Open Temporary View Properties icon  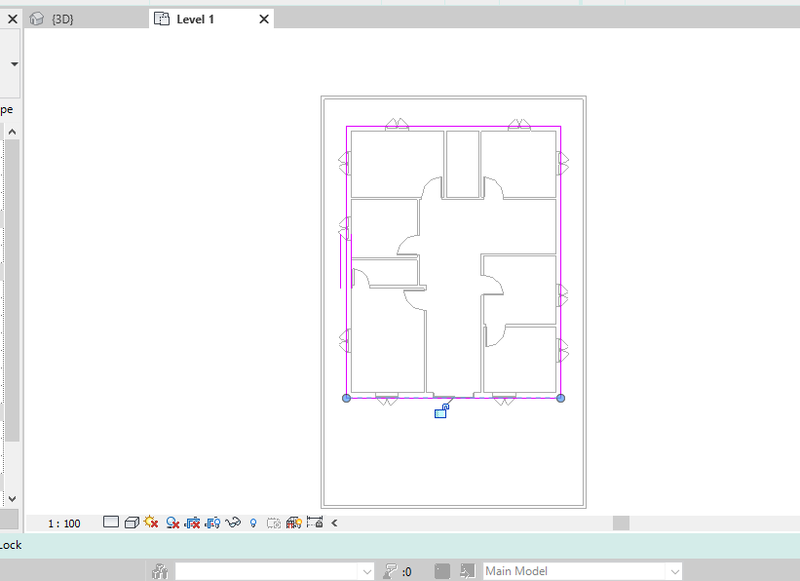click(273, 523)
